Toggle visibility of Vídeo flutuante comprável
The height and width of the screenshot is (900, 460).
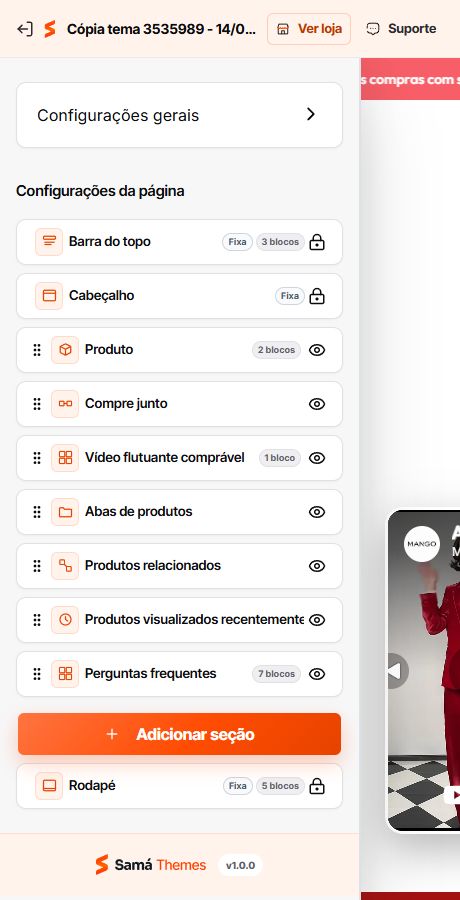click(x=317, y=458)
